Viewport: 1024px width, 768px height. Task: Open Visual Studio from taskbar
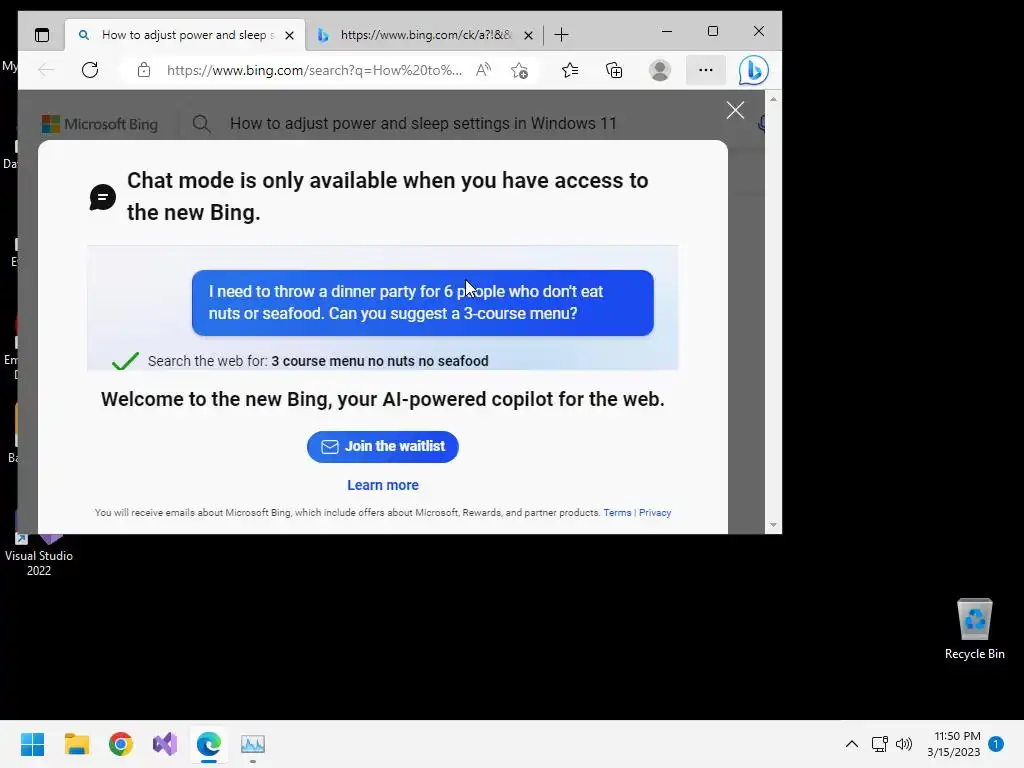point(165,744)
